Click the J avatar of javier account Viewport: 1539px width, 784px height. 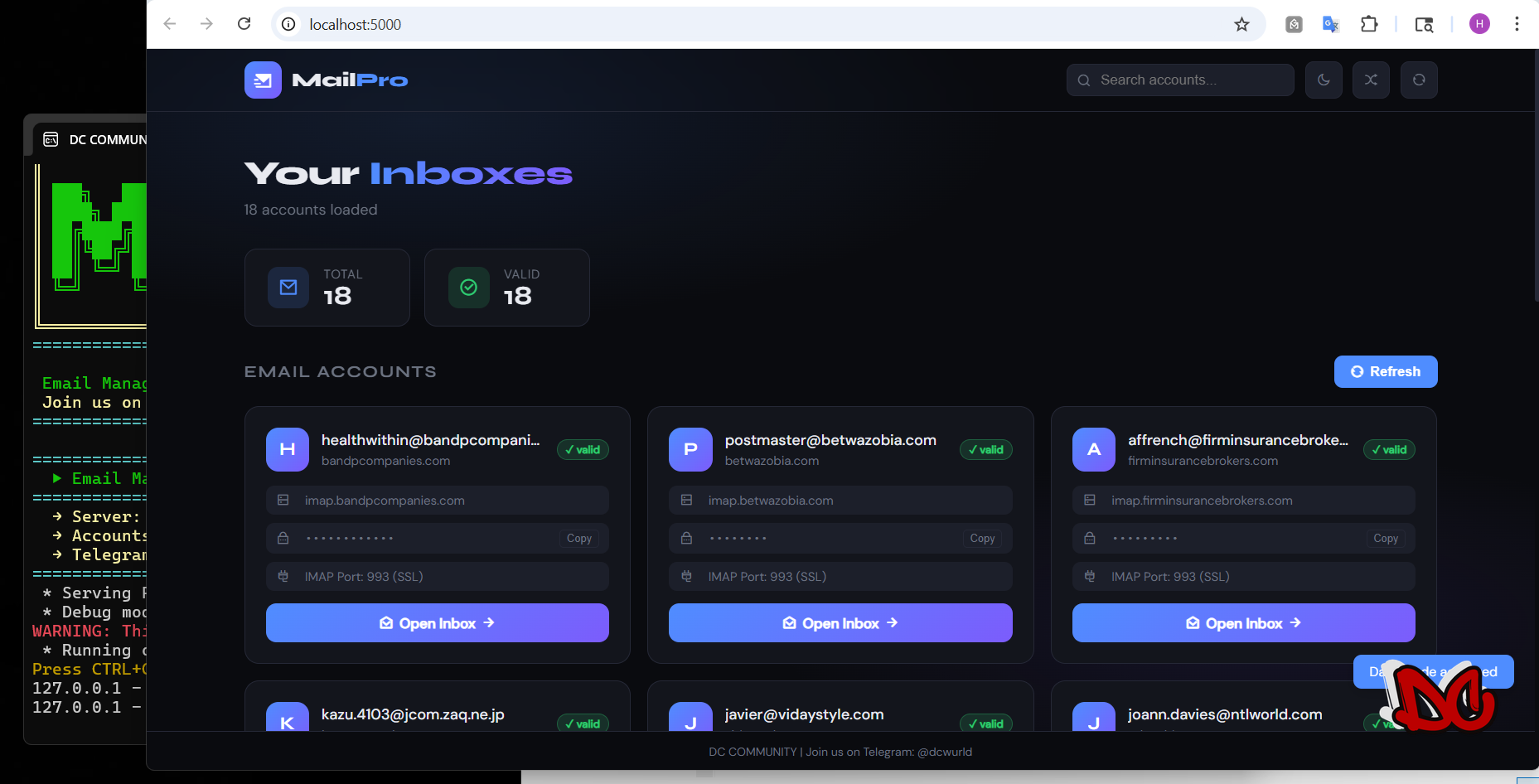click(x=690, y=718)
